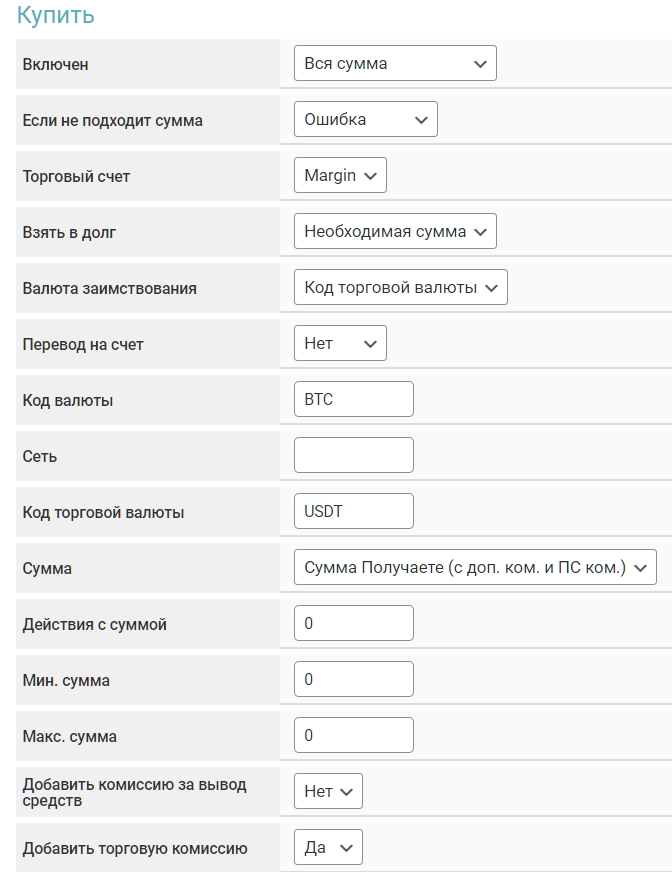The width and height of the screenshot is (672, 872).
Task: Expand Добавить комиссию за вывод средств dropdown
Action: [328, 792]
